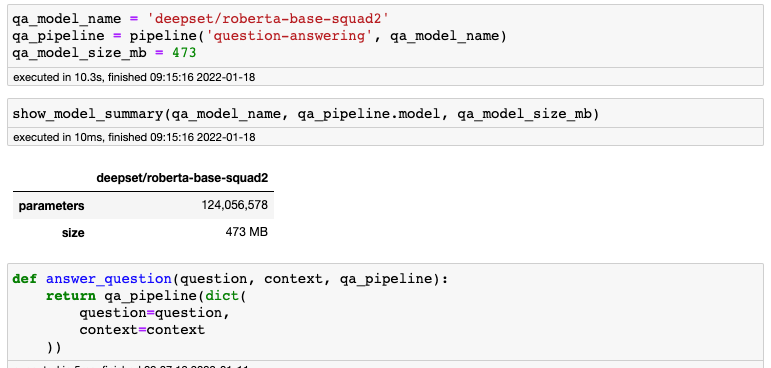This screenshot has width=771, height=368.
Task: Click the question=question argument line
Action: 155,312
